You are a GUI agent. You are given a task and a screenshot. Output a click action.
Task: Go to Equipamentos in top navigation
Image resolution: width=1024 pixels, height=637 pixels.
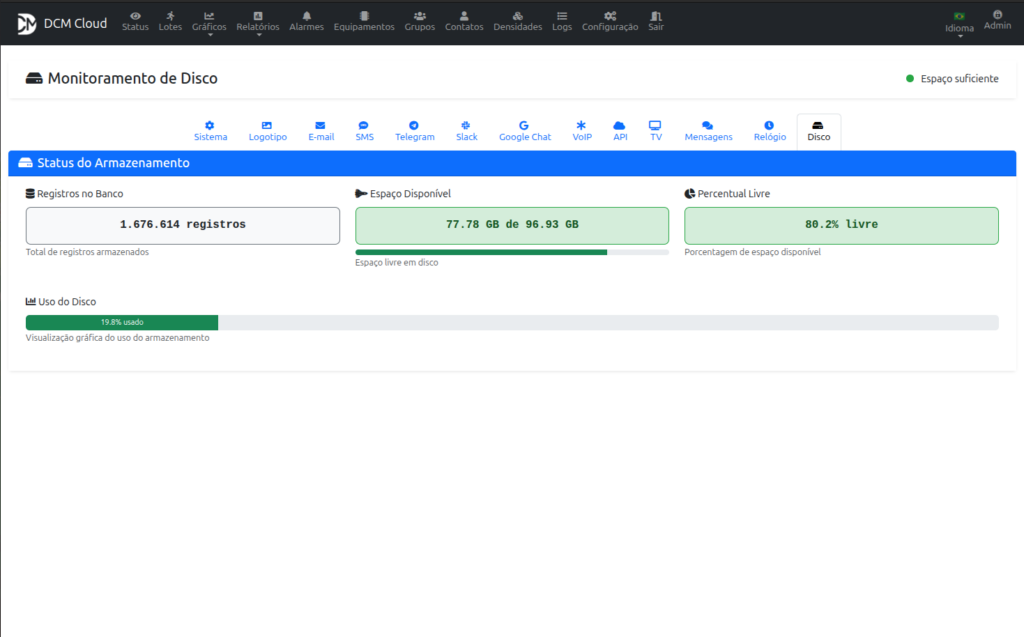364,21
